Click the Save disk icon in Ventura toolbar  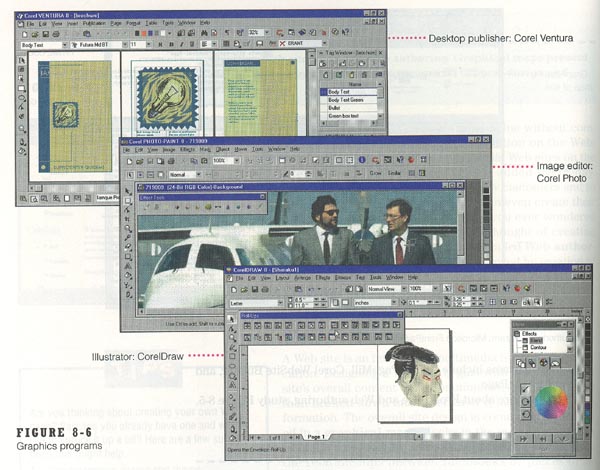(45, 34)
